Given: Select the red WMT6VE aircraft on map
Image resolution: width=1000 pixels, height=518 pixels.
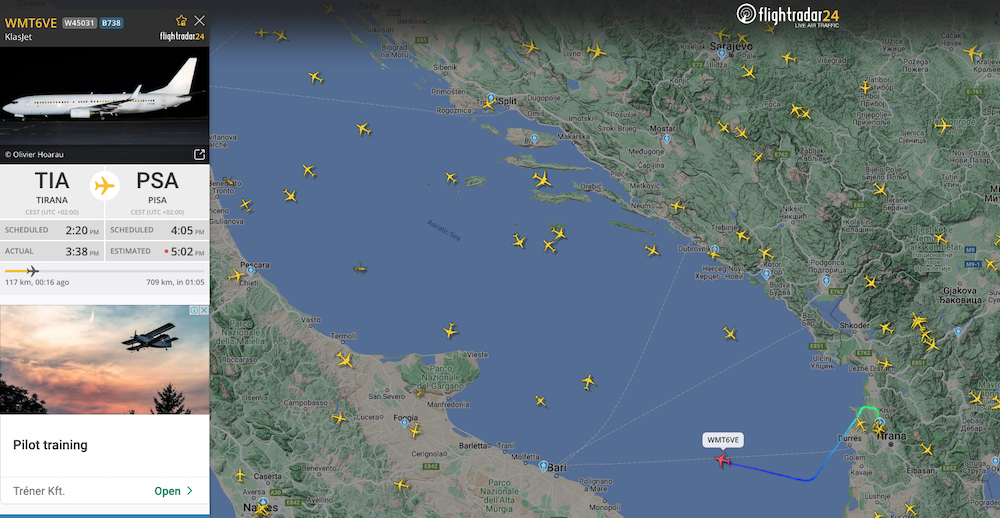Looking at the screenshot, I should click(722, 459).
